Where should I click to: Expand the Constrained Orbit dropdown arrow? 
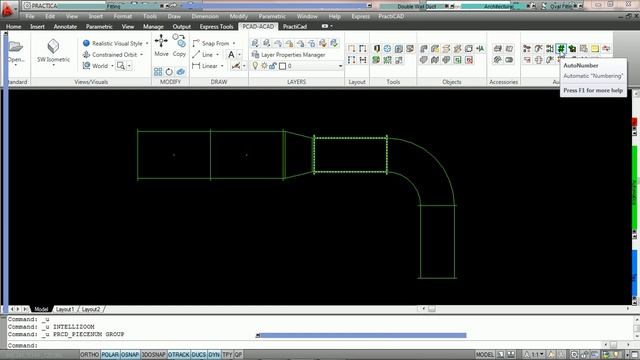pos(142,55)
